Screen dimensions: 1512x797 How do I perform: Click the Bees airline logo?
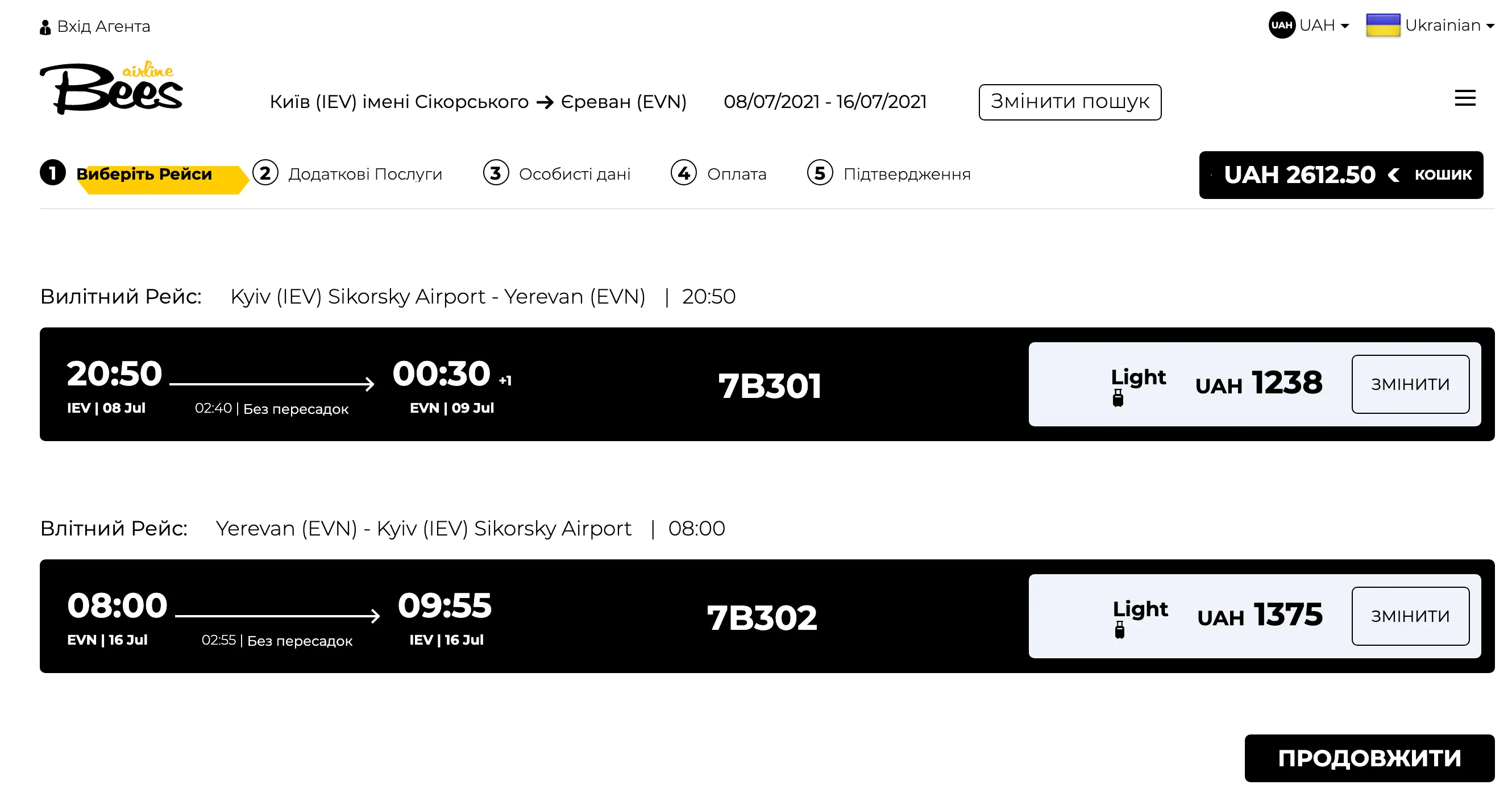pyautogui.click(x=111, y=88)
